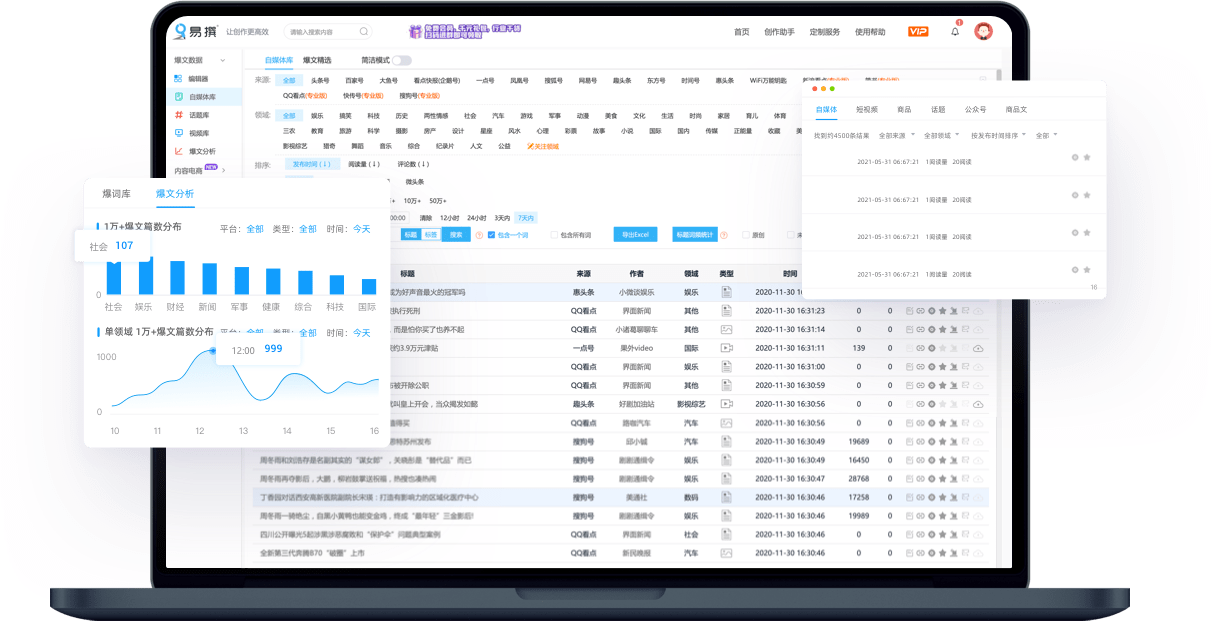Open the VIP badge icon

[x=918, y=32]
